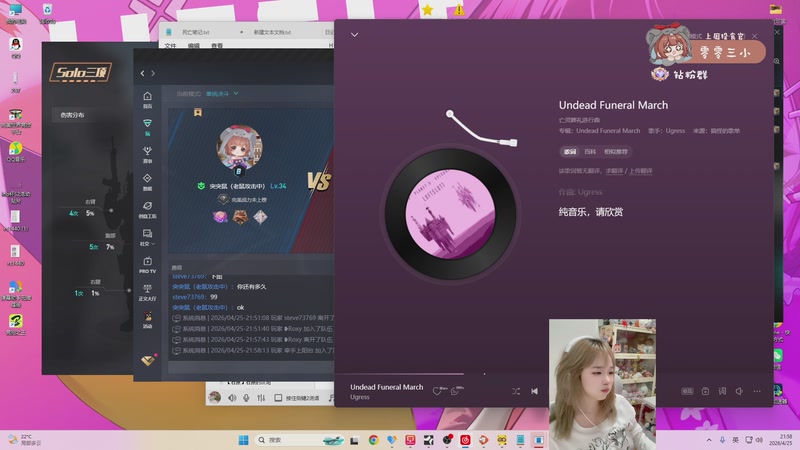Open the 查看 menu in Notepad

217,46
